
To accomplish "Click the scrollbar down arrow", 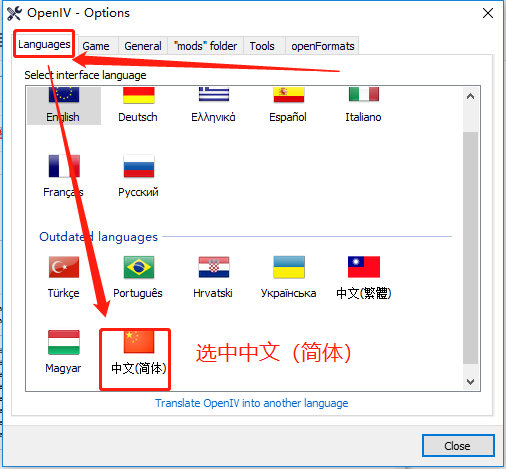I will point(470,381).
